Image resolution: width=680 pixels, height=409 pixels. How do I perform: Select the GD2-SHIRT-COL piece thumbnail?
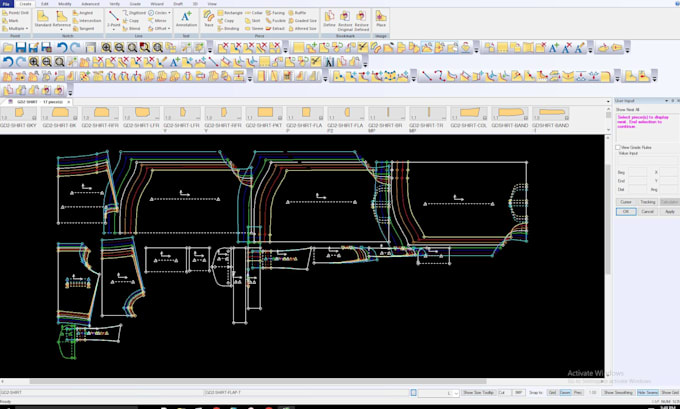coord(467,114)
